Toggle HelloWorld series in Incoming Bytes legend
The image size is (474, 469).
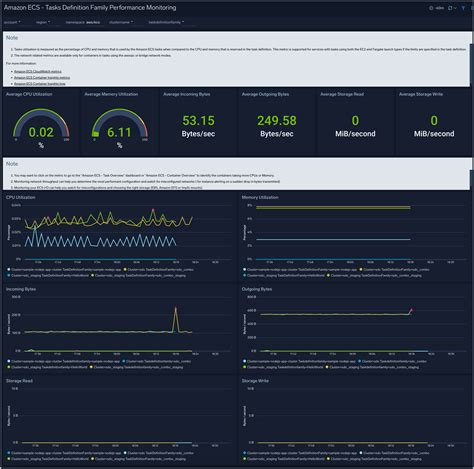coord(47,367)
